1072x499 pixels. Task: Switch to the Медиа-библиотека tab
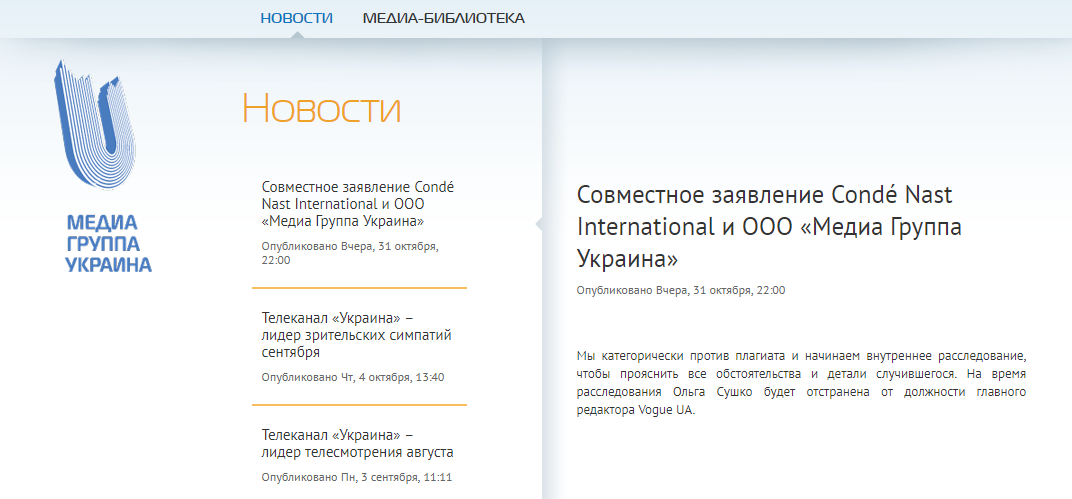click(x=443, y=18)
